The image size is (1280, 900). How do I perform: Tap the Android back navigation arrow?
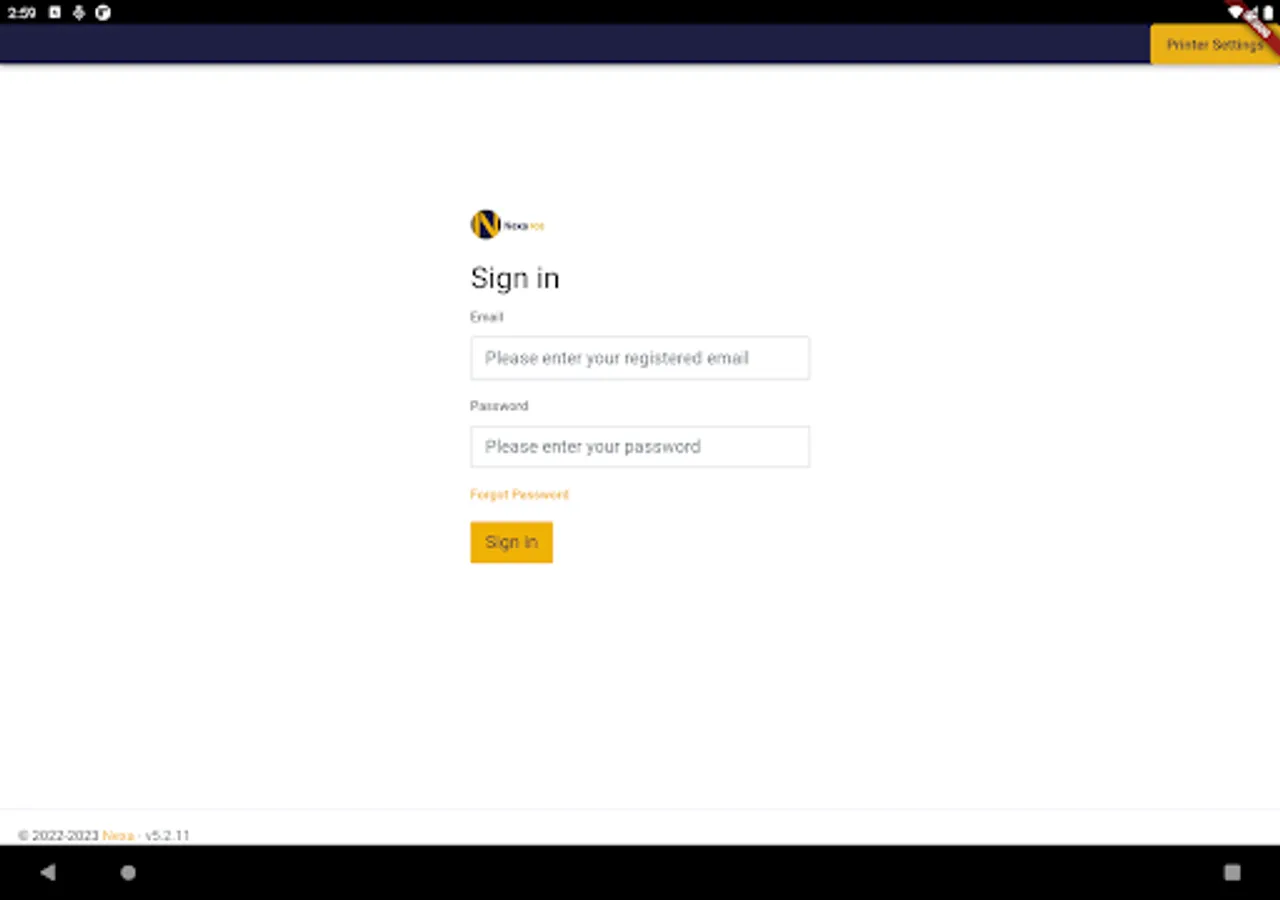(47, 872)
